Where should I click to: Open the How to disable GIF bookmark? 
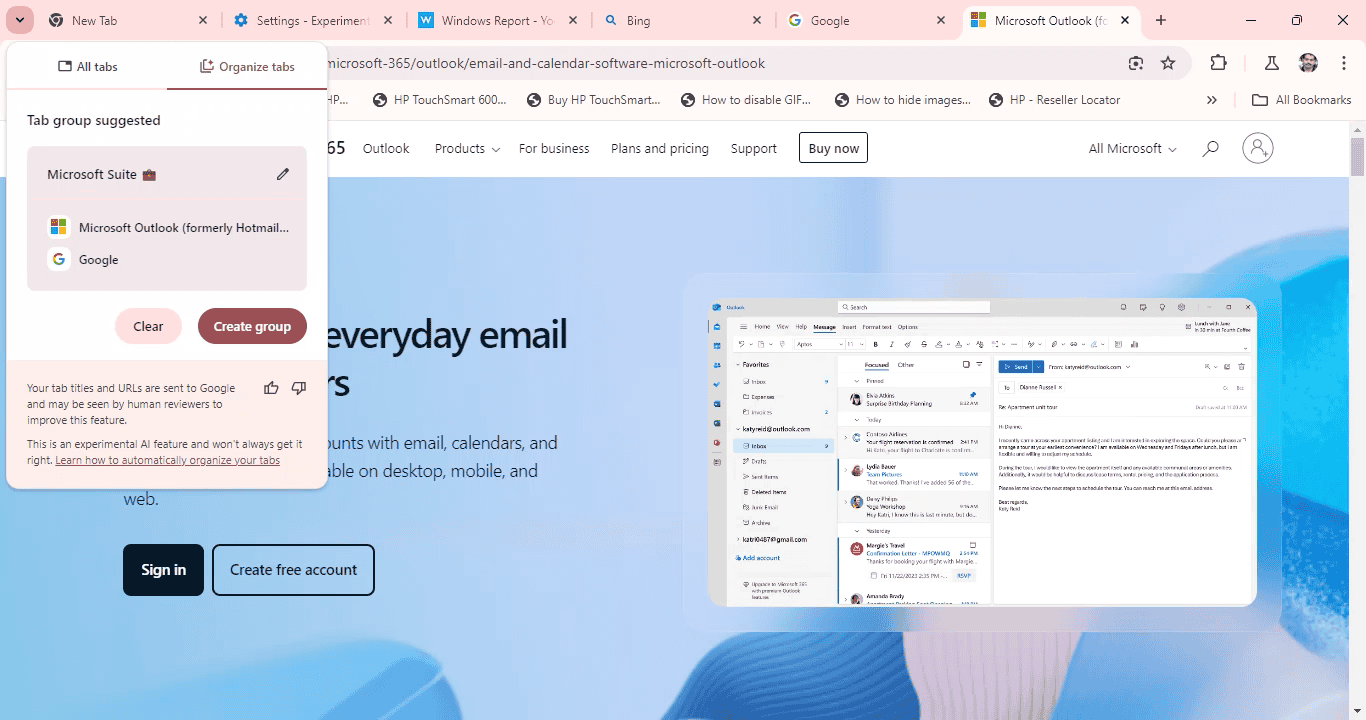coord(746,100)
